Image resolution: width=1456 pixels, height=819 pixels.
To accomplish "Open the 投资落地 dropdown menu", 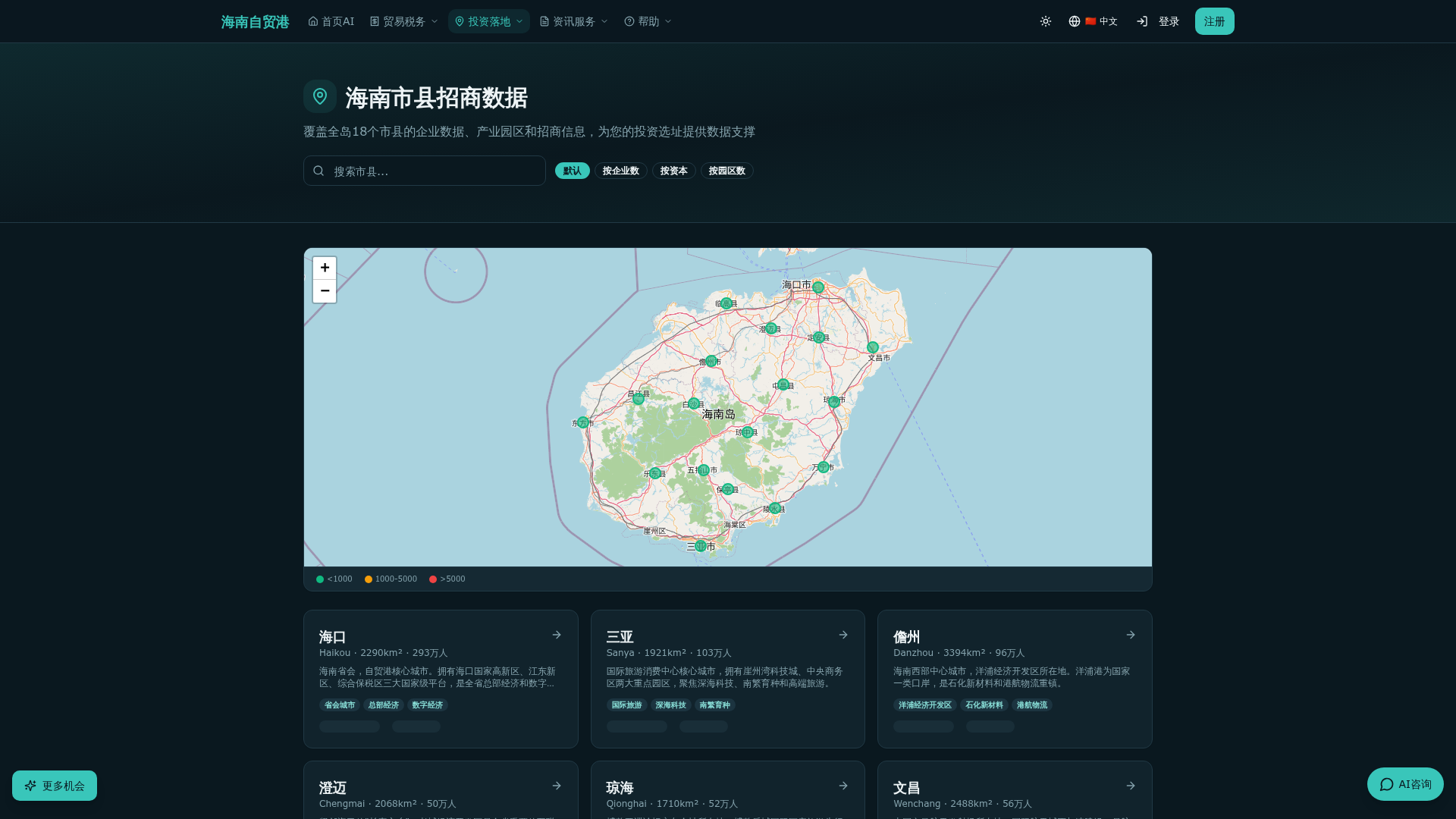I will (x=488, y=21).
